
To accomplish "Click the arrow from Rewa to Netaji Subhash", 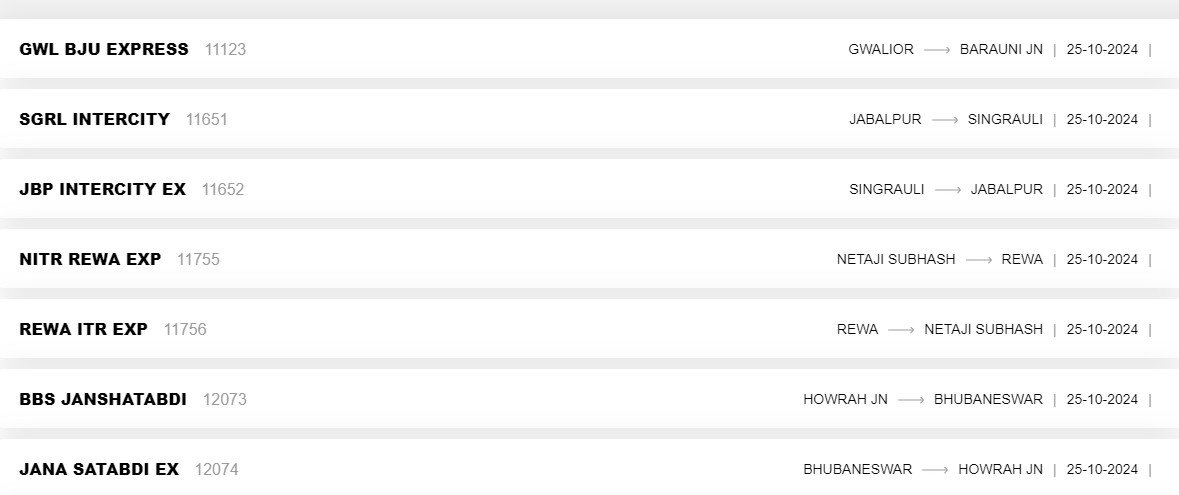I will click(901, 329).
